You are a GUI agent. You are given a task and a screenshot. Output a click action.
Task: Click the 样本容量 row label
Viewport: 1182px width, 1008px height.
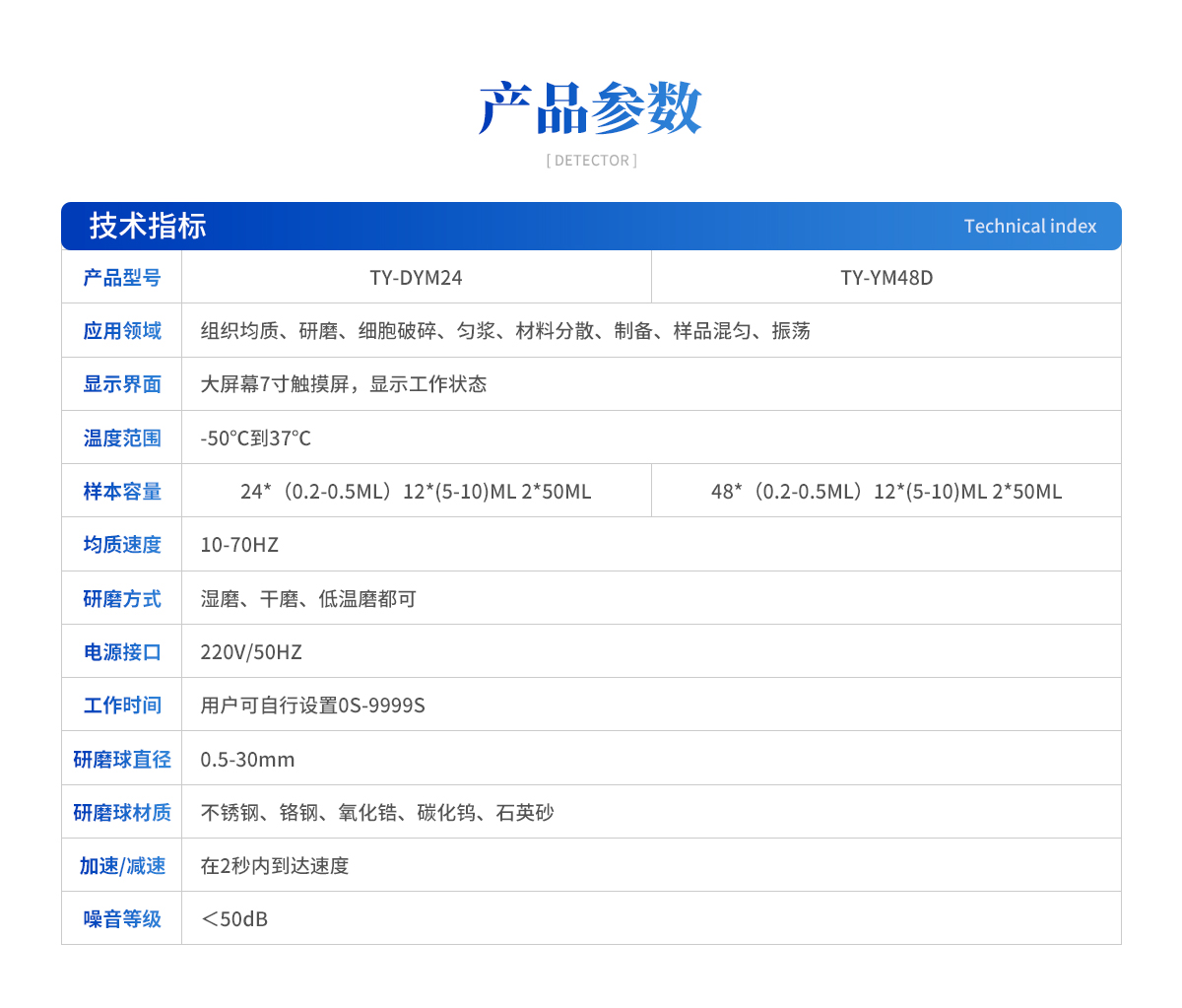click(x=122, y=492)
